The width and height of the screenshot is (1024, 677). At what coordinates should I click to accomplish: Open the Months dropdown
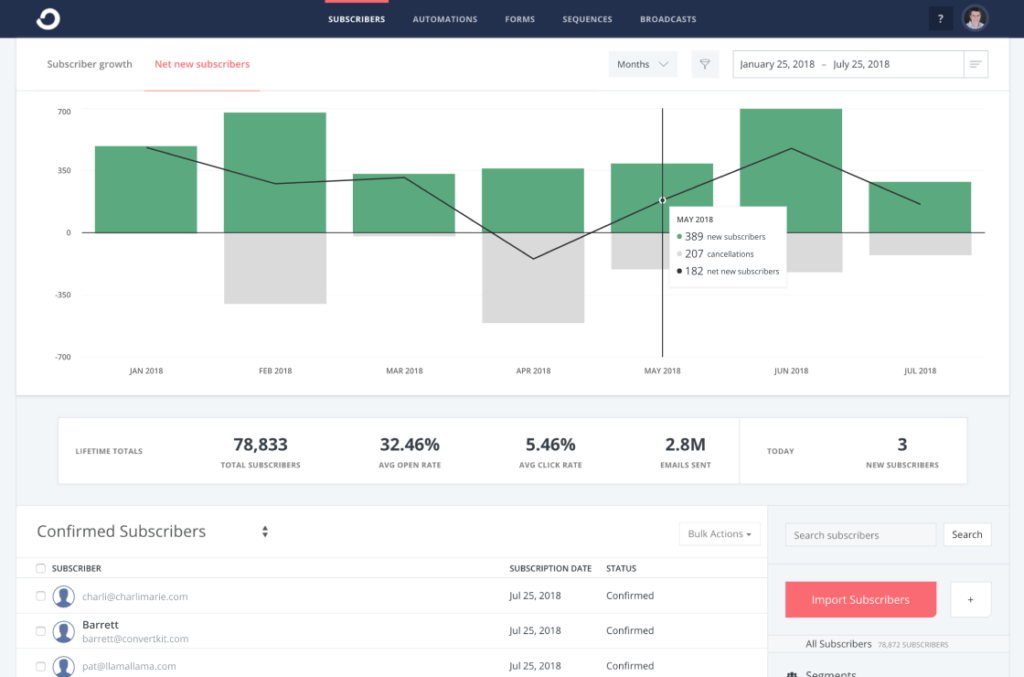[642, 63]
